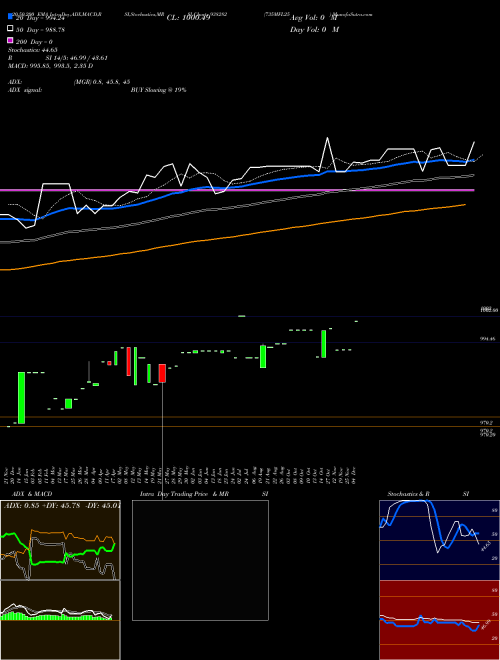The width and height of the screenshot is (500, 660).
Task: Click the large red candle with long wick
Action: tap(162, 373)
